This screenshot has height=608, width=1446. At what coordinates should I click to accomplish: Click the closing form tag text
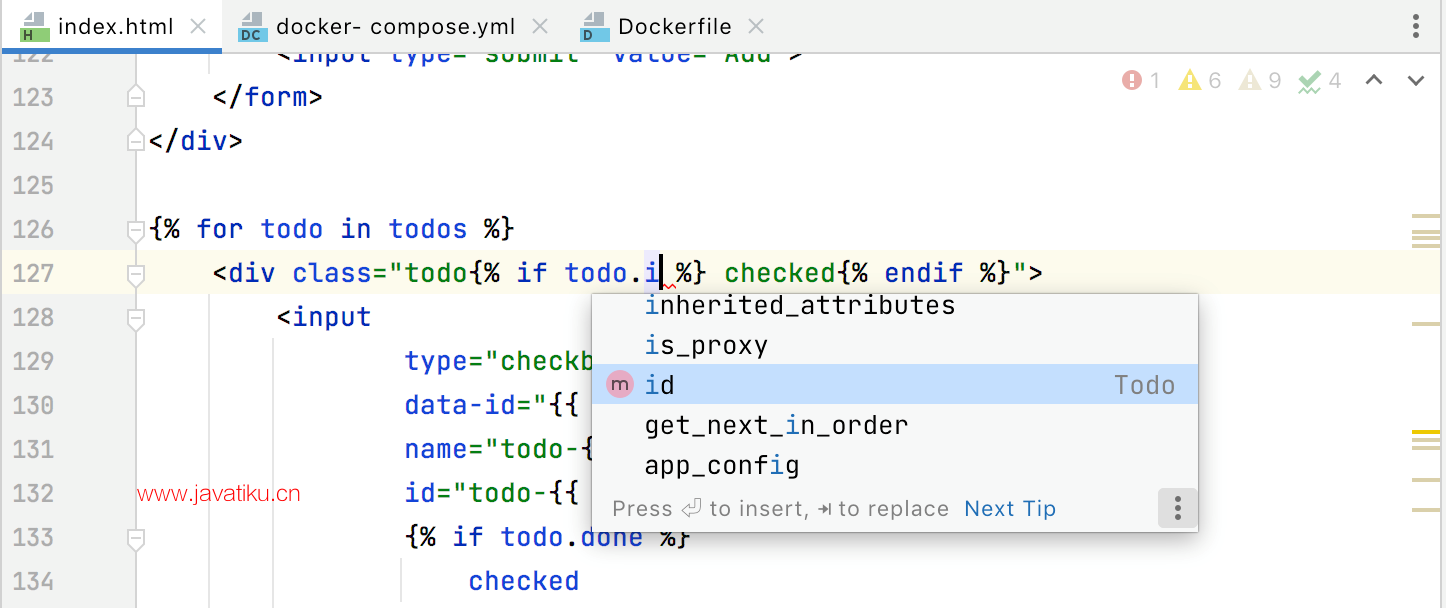268,97
